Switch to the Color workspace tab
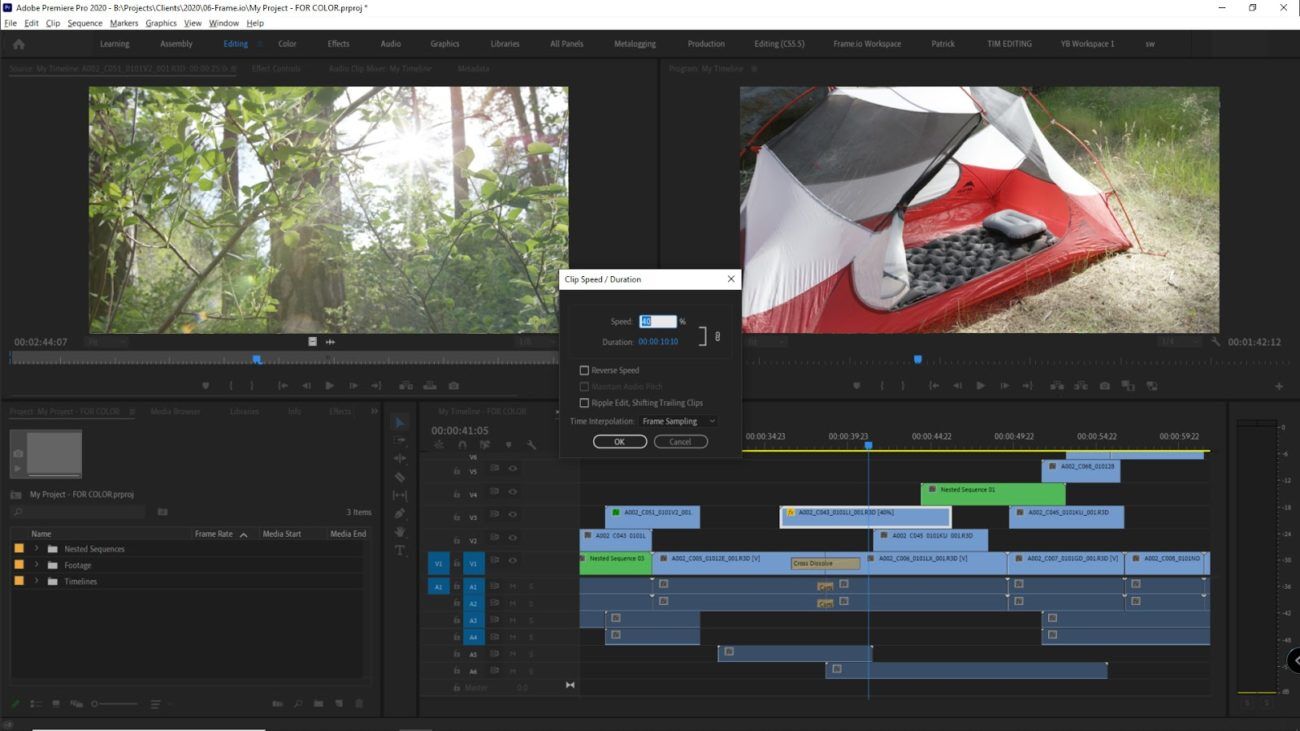Viewport: 1300px width, 731px height. pyautogui.click(x=287, y=44)
